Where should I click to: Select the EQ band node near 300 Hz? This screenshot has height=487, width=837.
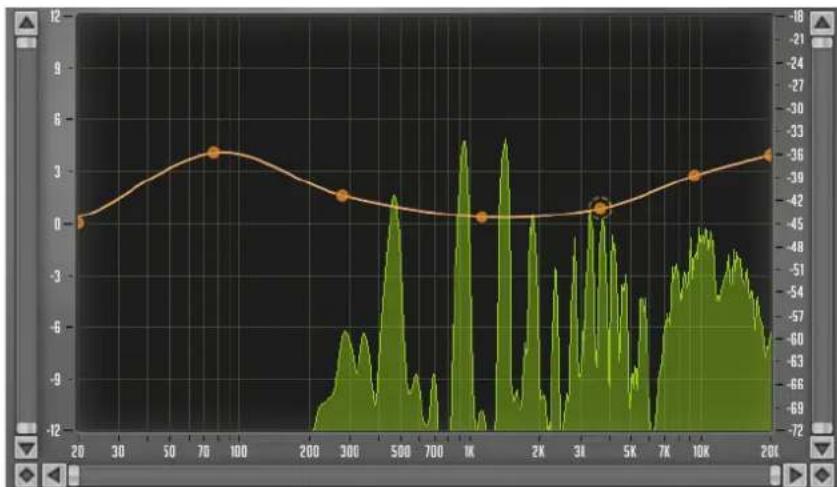tap(343, 196)
